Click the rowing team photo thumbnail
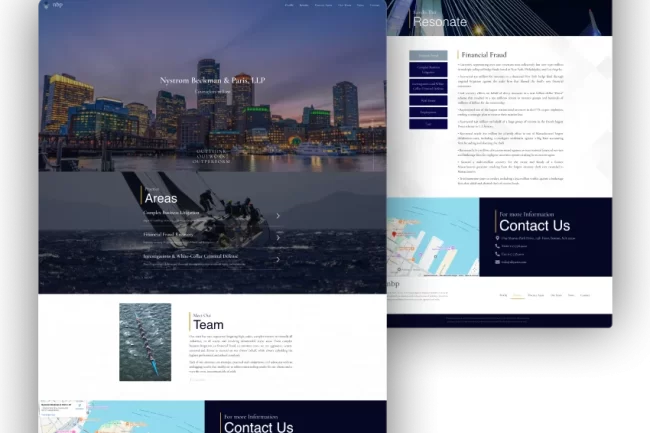 [145, 342]
